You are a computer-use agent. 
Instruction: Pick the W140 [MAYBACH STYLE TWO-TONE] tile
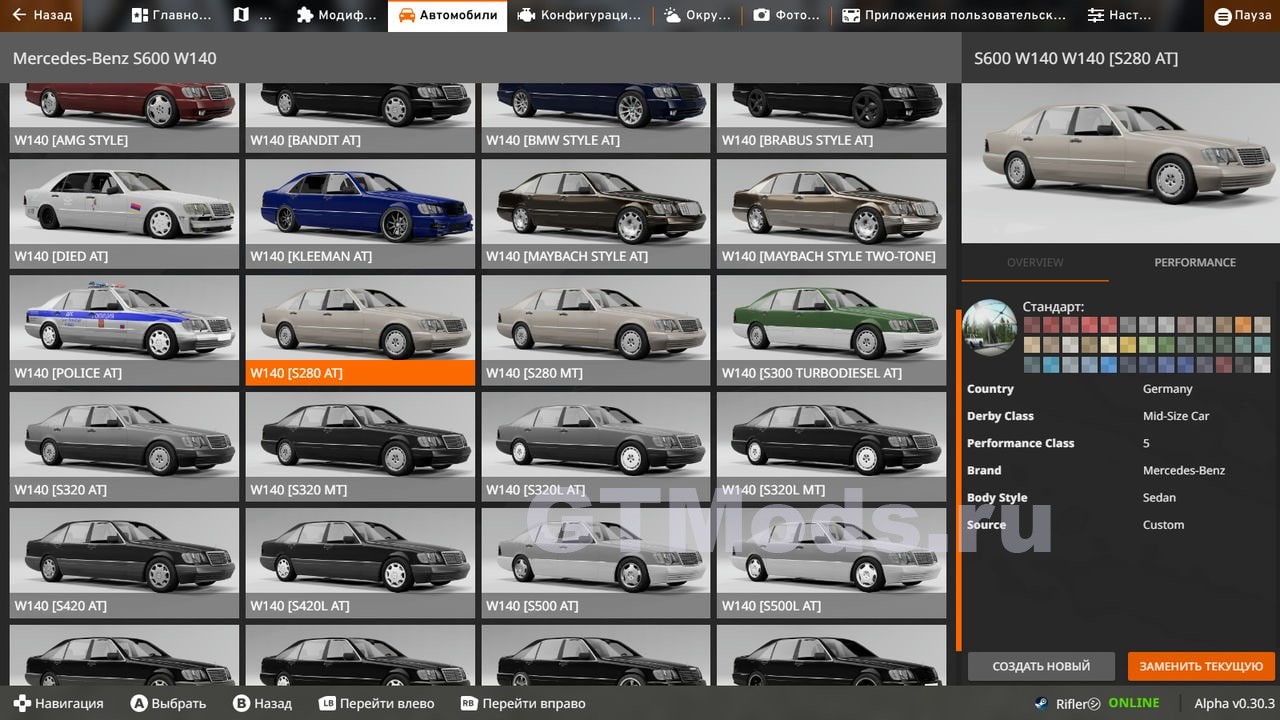[832, 214]
